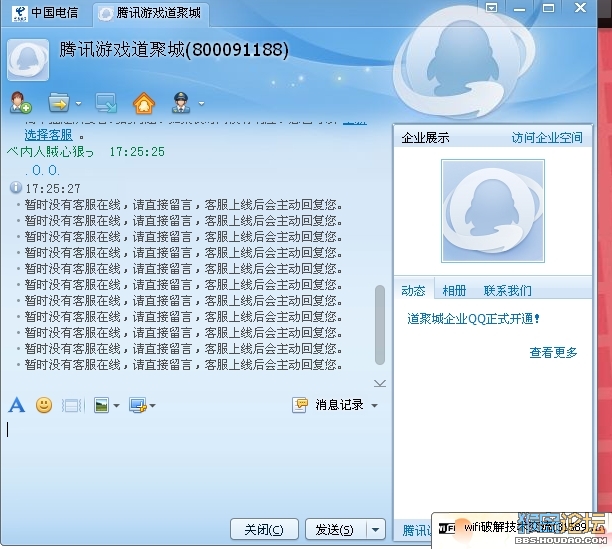The width and height of the screenshot is (612, 549).
Task: Click the collapse chevron below the scrollbar
Action: 380,383
